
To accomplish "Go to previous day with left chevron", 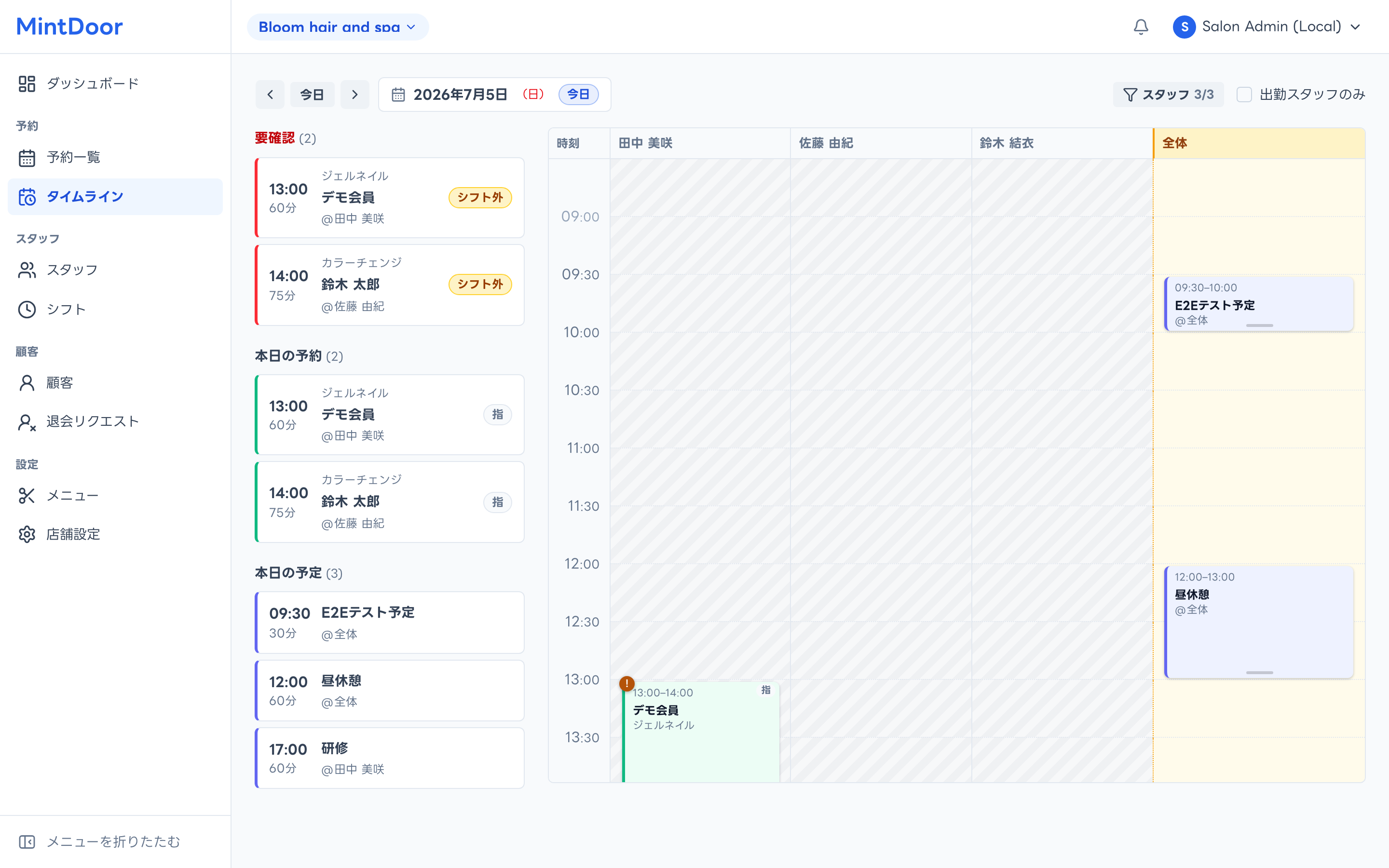I will [270, 94].
